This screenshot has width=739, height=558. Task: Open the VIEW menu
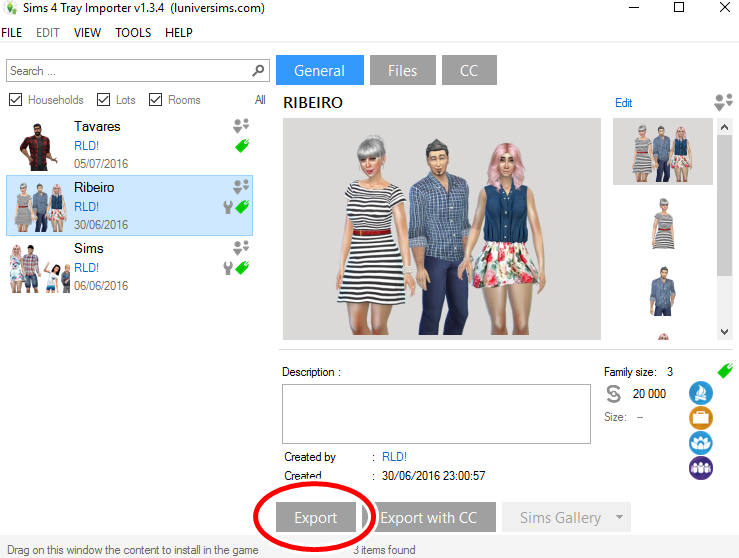[87, 33]
